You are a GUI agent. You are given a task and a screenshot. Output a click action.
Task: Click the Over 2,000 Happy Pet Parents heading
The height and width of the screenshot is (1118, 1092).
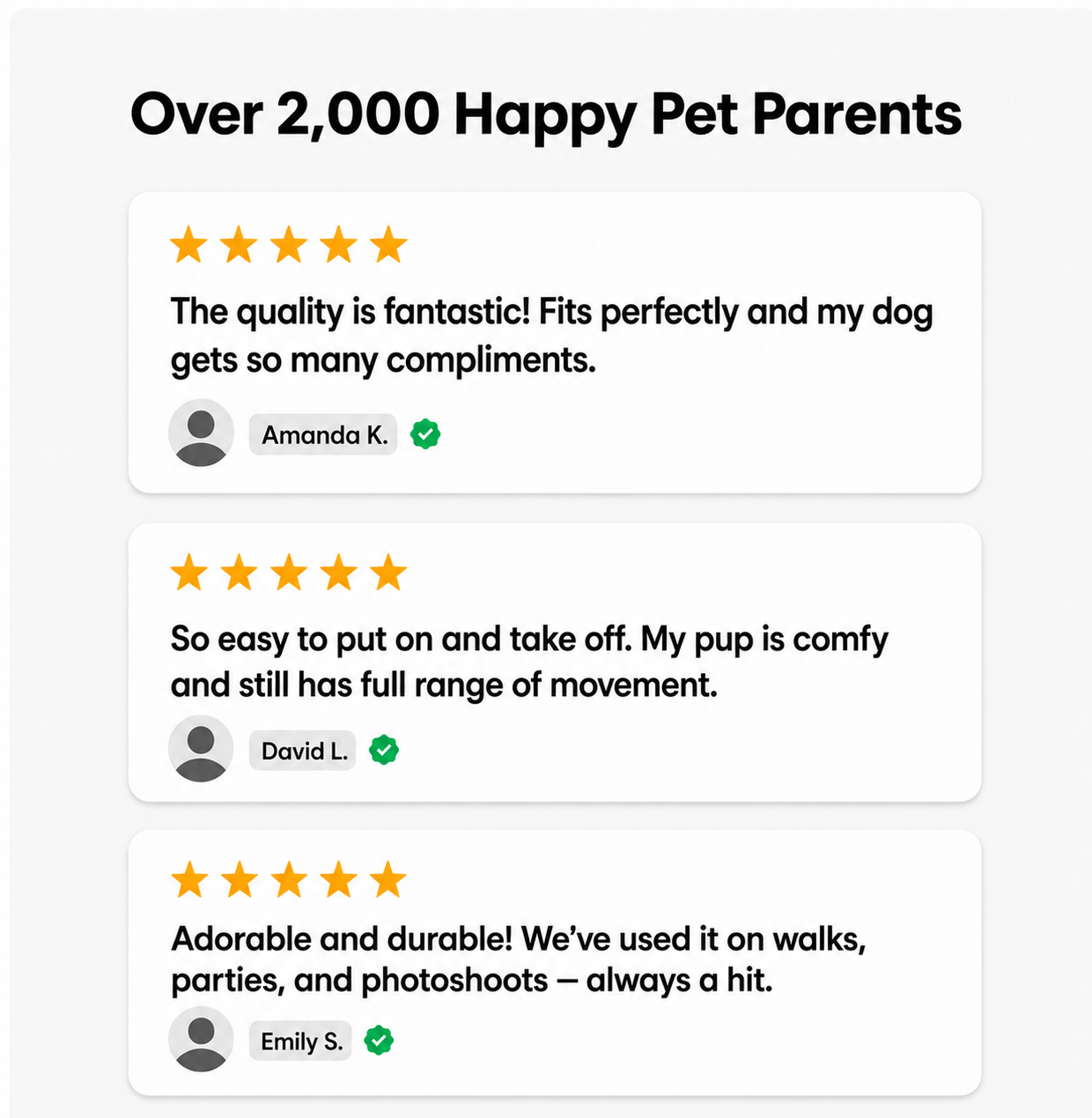(546, 115)
